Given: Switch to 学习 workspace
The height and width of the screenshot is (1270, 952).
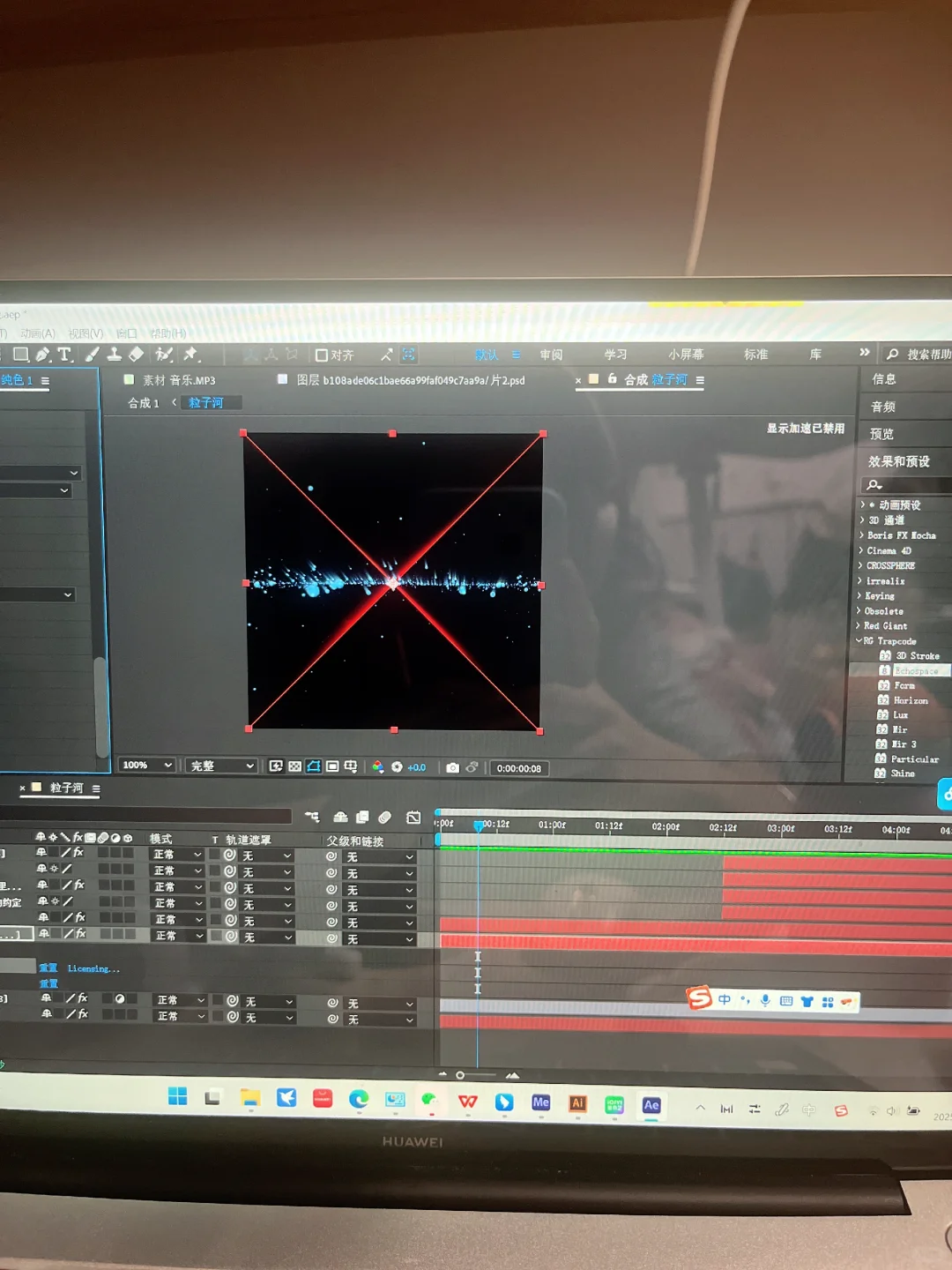Looking at the screenshot, I should [x=615, y=354].
